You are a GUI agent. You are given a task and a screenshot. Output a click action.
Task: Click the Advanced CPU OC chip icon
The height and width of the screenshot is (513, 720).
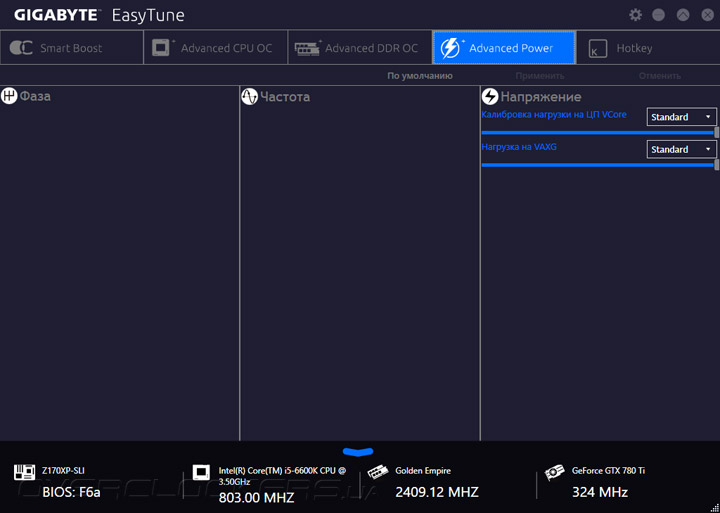coord(163,47)
